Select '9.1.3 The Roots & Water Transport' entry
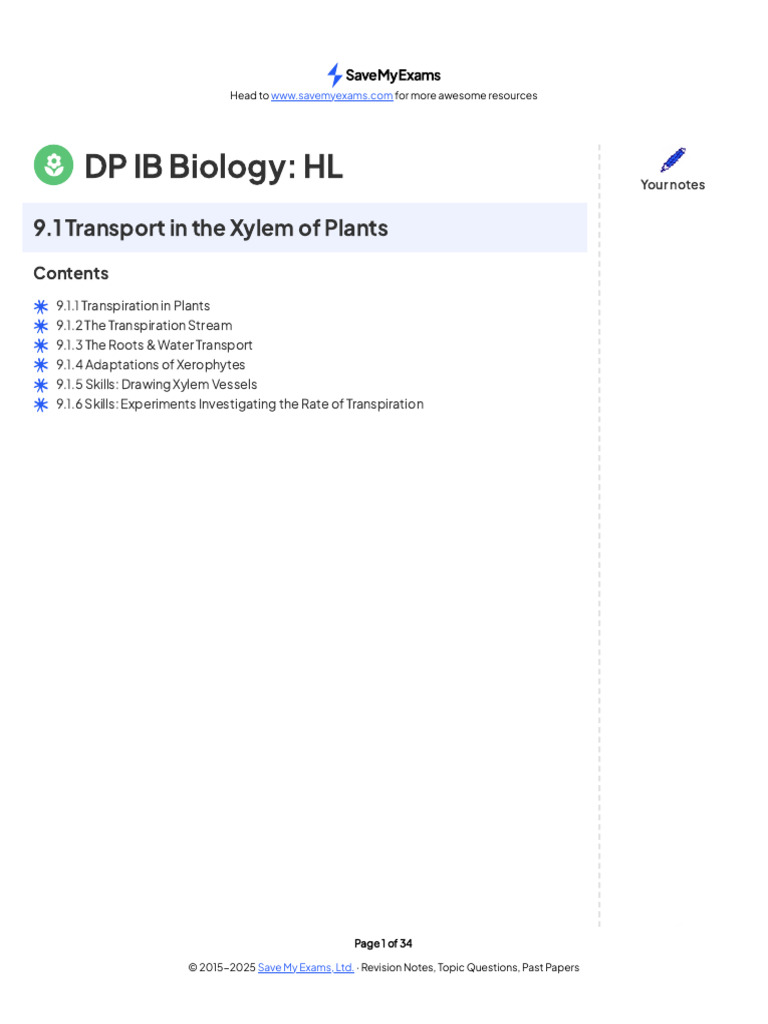The width and height of the screenshot is (768, 1024). pyautogui.click(x=154, y=345)
